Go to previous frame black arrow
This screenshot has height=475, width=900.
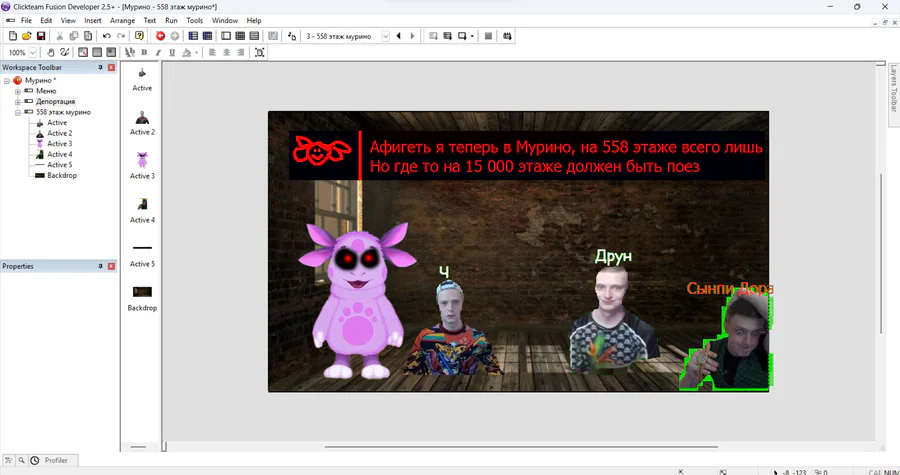[x=398, y=36]
